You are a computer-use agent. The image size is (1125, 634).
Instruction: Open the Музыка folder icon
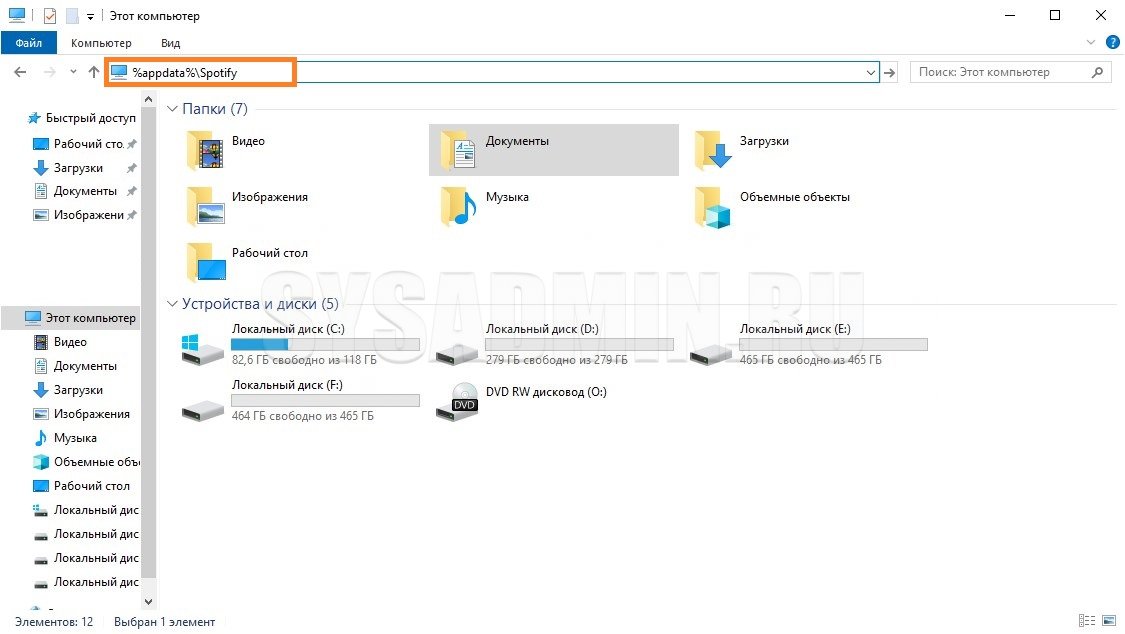tap(460, 207)
